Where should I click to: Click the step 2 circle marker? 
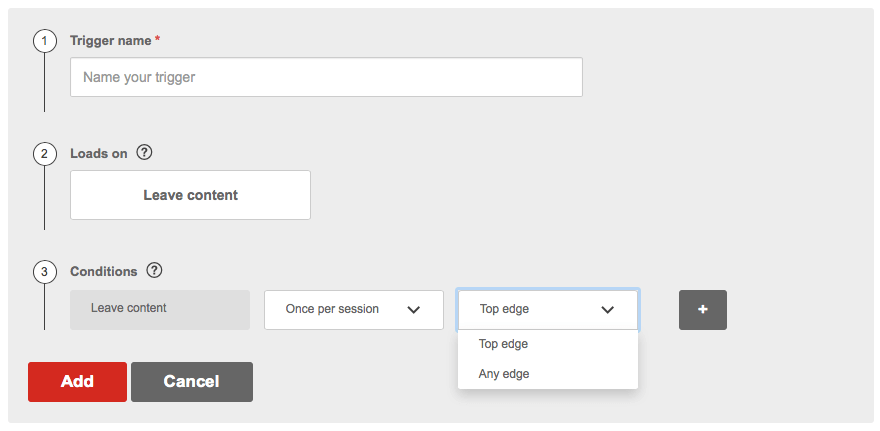coord(45,154)
